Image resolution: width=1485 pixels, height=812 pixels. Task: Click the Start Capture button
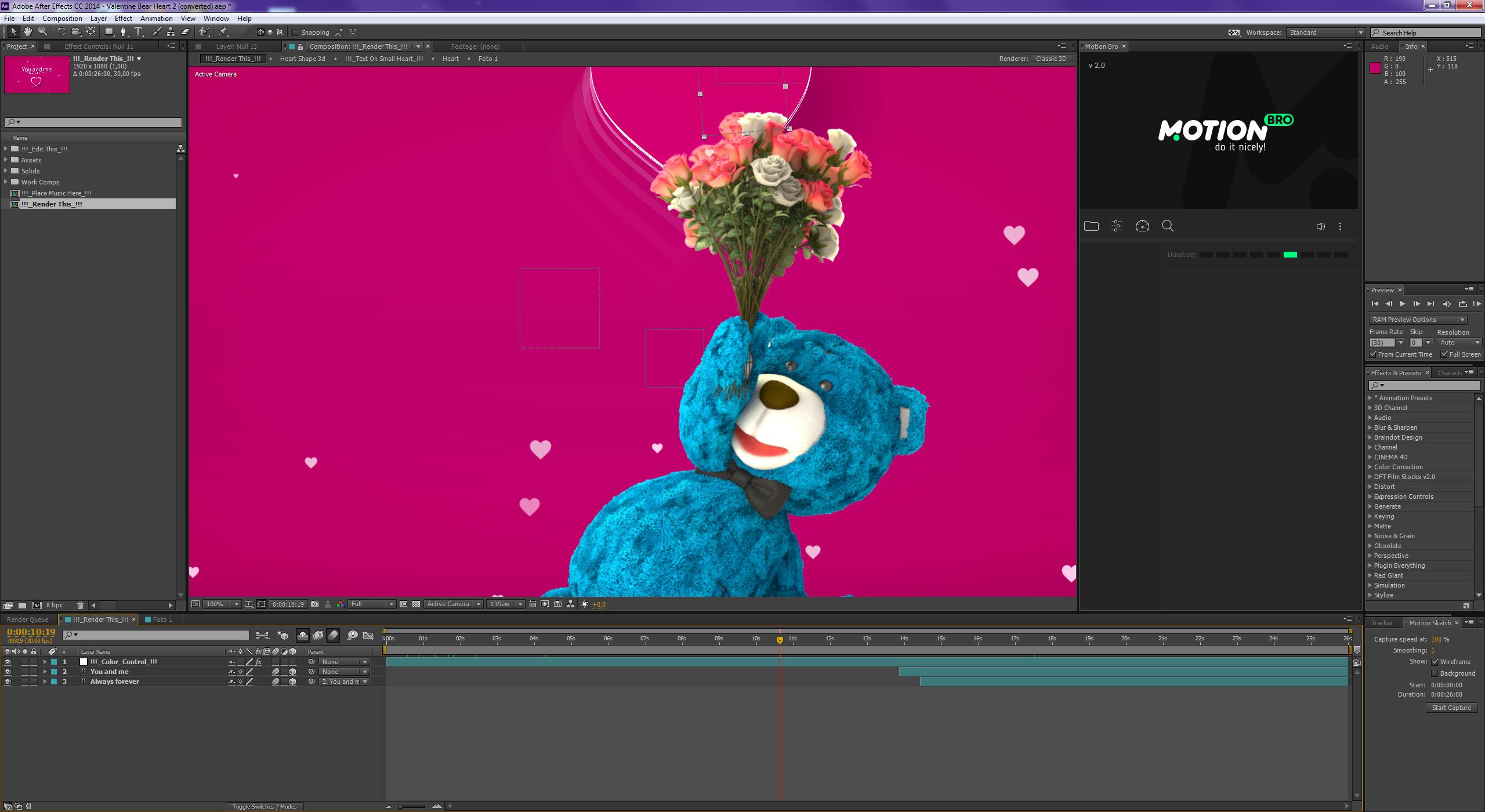pos(1451,708)
